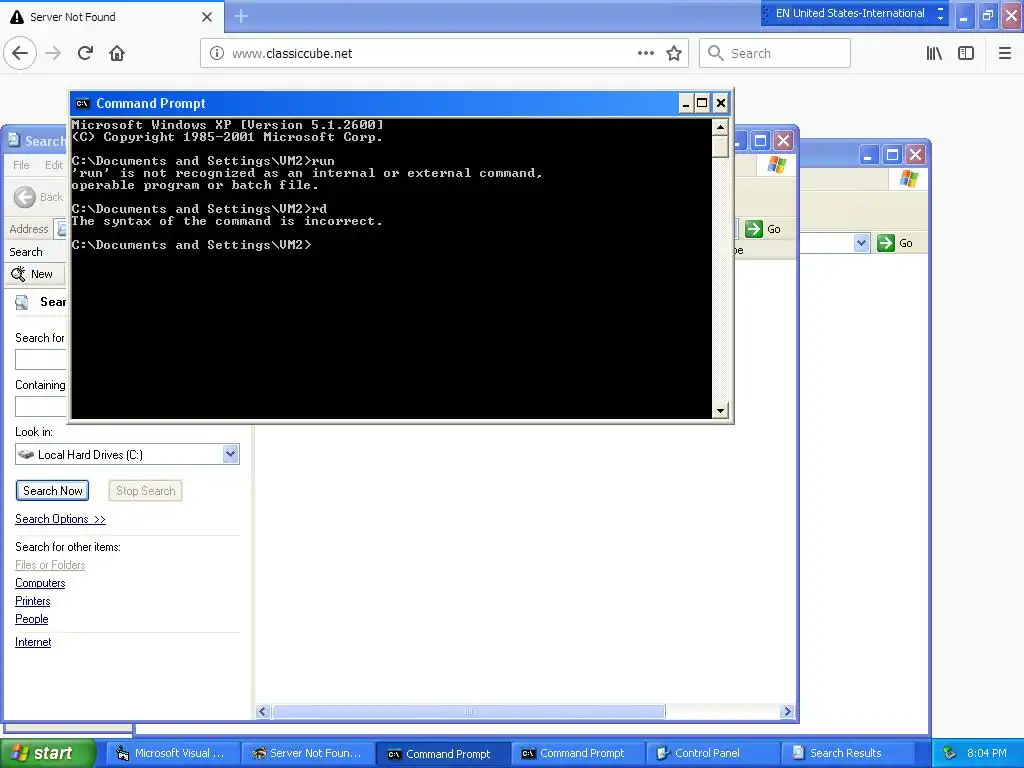
Task: Expand Search Options link
Action: (60, 519)
